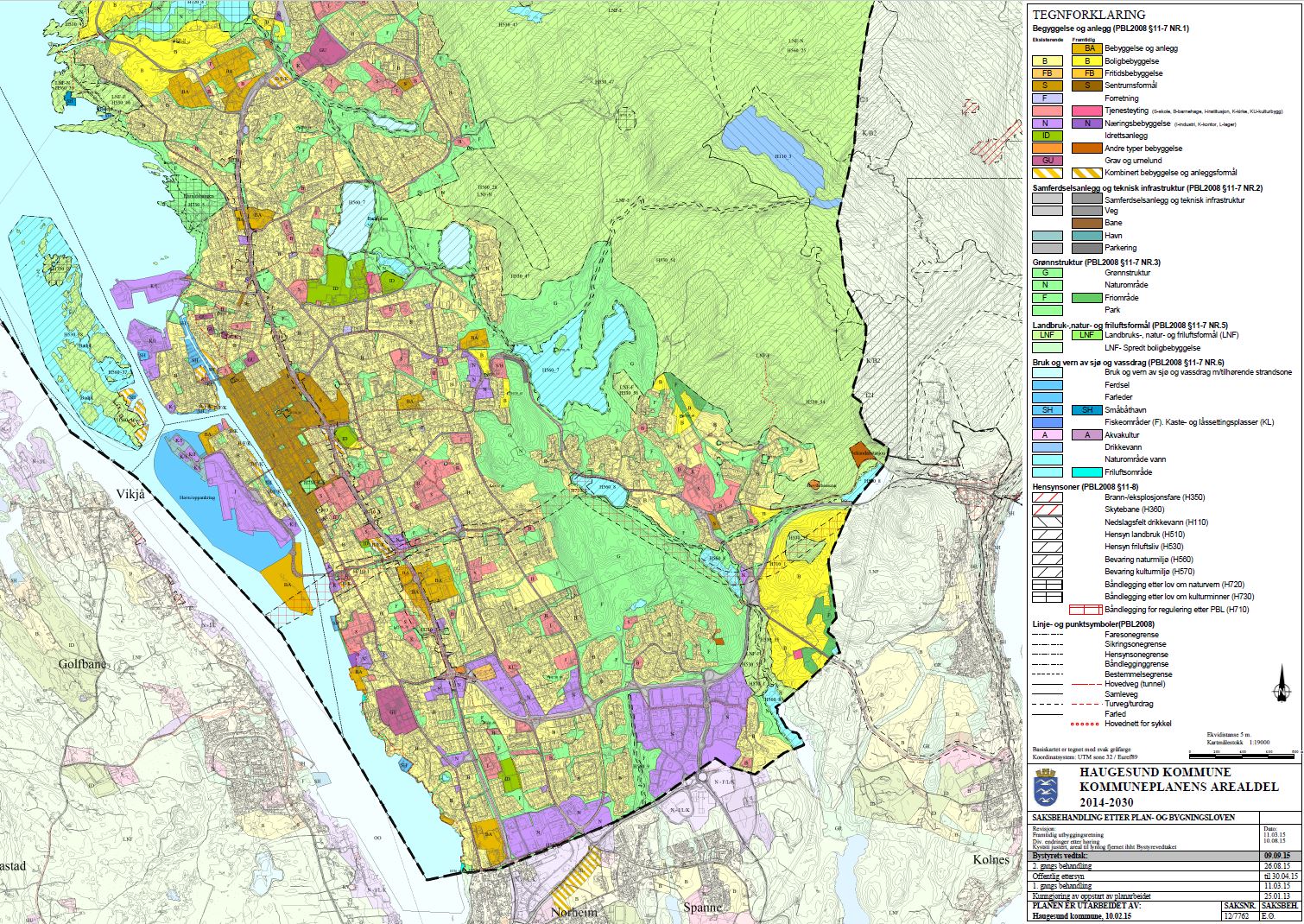Click the Framtidig A Akvakultur swatch
Viewport: 1304px width, 924px height.
1086,435
